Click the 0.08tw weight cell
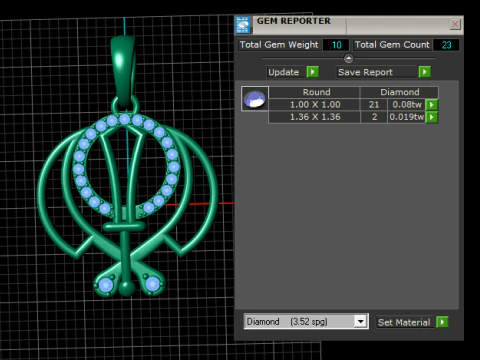This screenshot has height=360, width=480. tap(407, 105)
